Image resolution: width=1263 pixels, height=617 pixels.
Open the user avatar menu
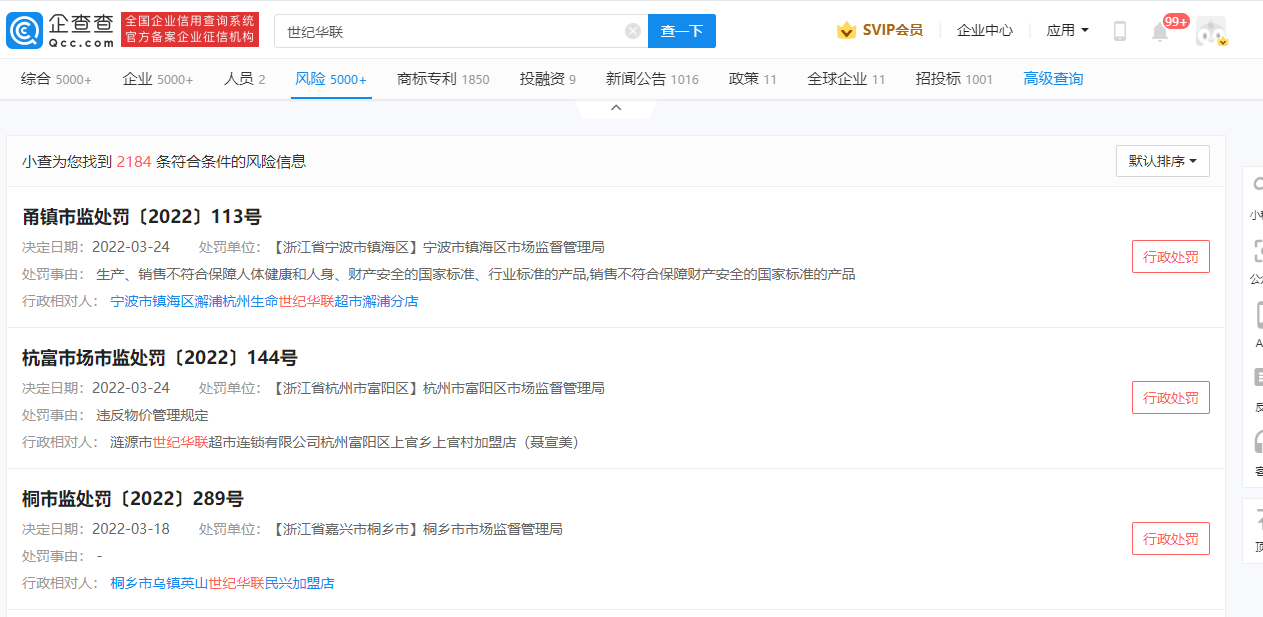[1211, 31]
